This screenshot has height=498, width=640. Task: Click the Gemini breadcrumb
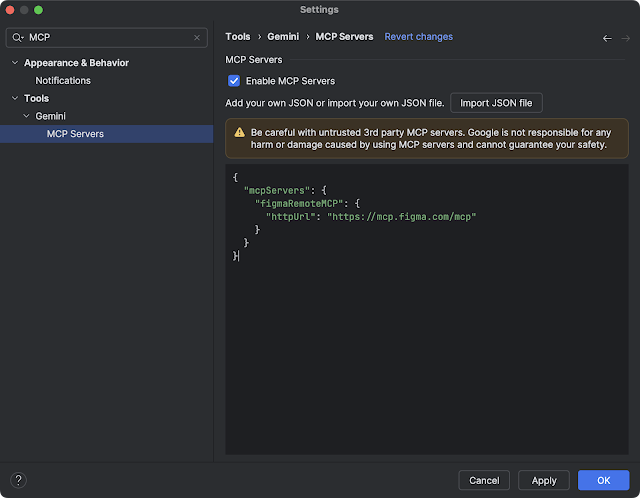(283, 37)
